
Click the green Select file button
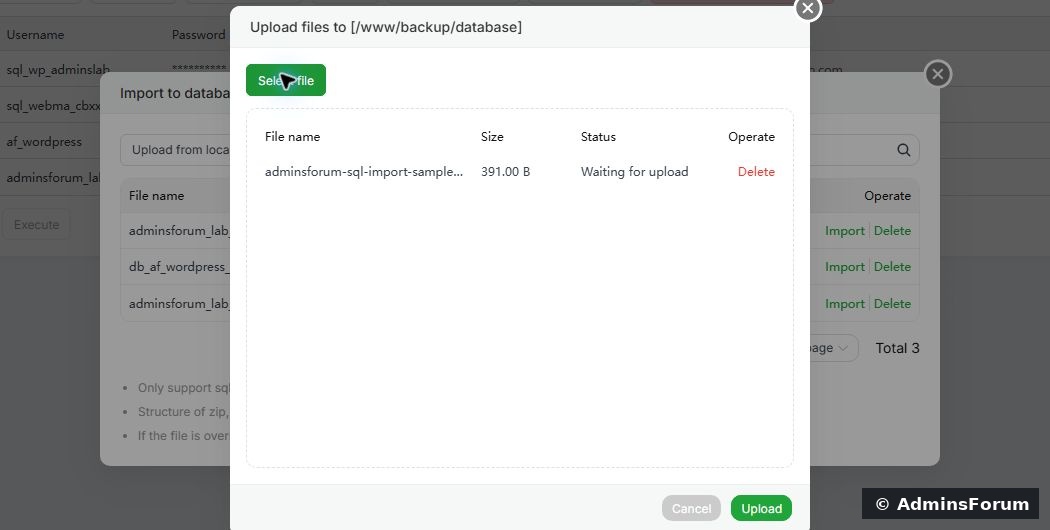click(286, 80)
